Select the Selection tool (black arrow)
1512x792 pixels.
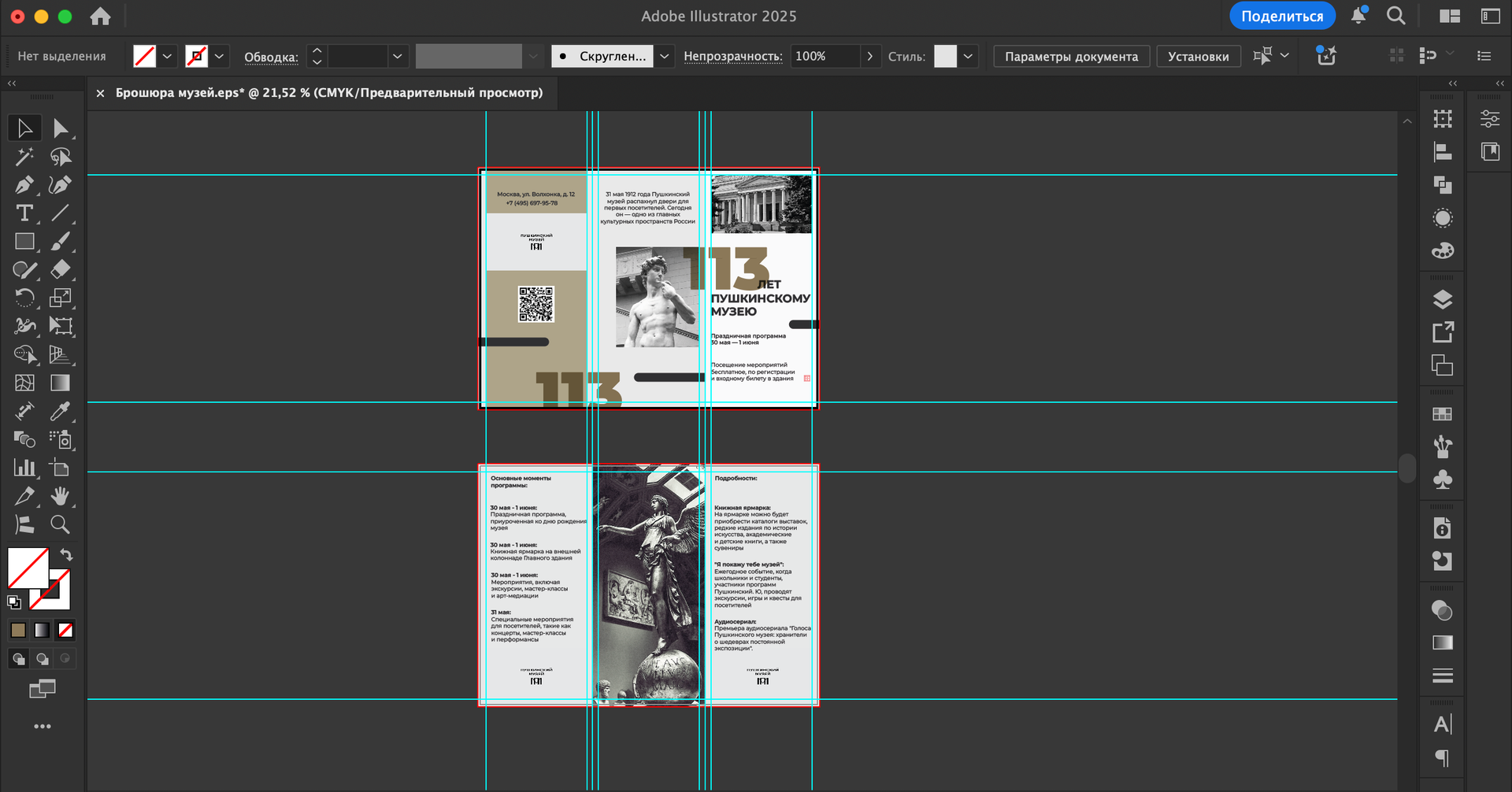[24, 128]
